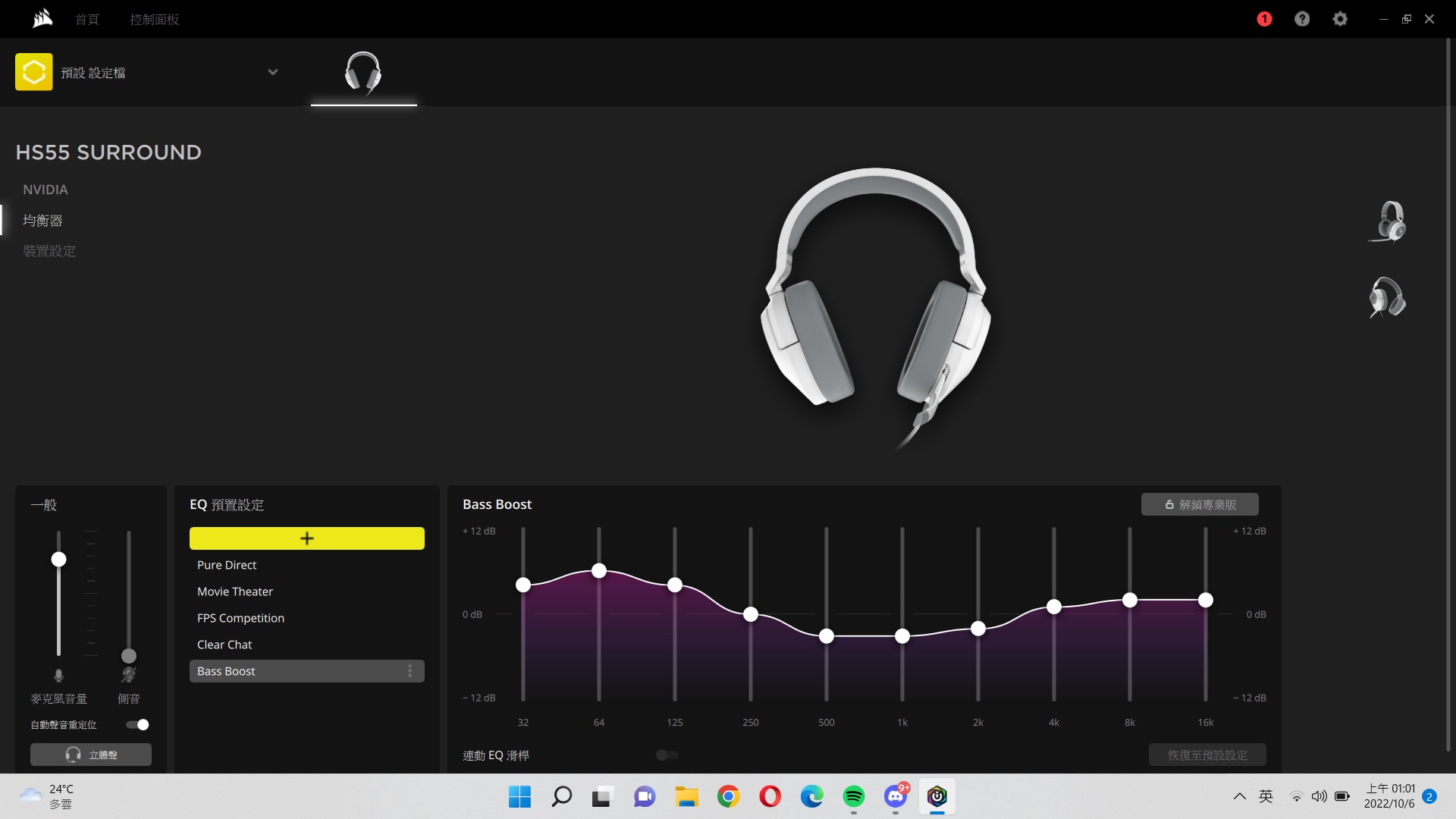Click the vertical scrollbar on right edge

1448,394
